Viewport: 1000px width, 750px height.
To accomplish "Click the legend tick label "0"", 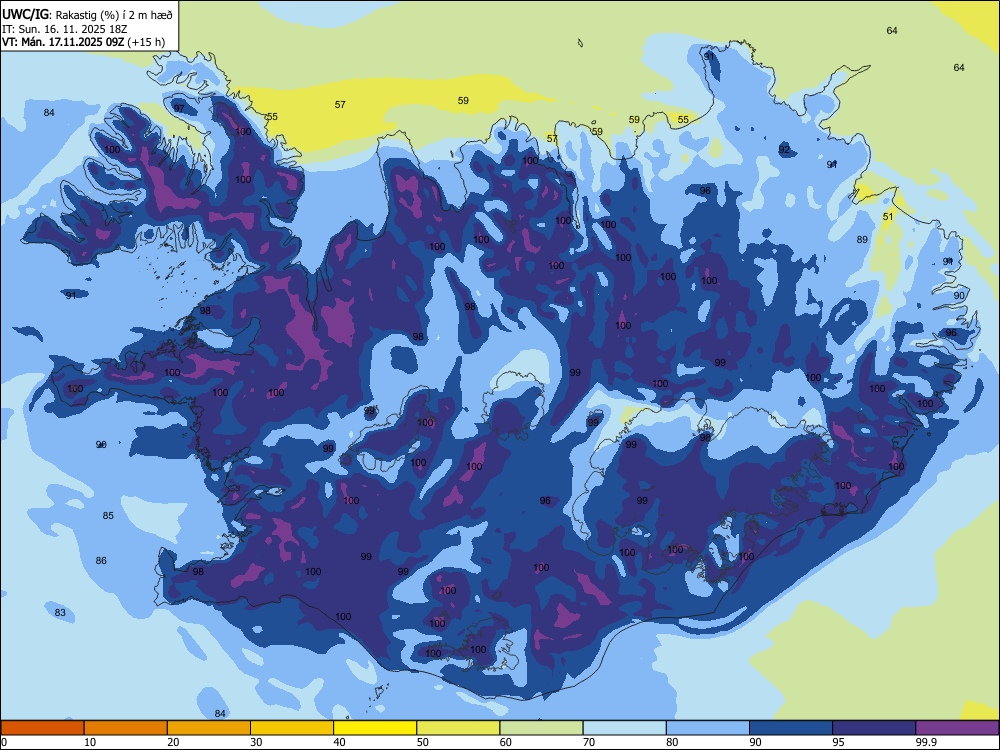I will coord(4,742).
